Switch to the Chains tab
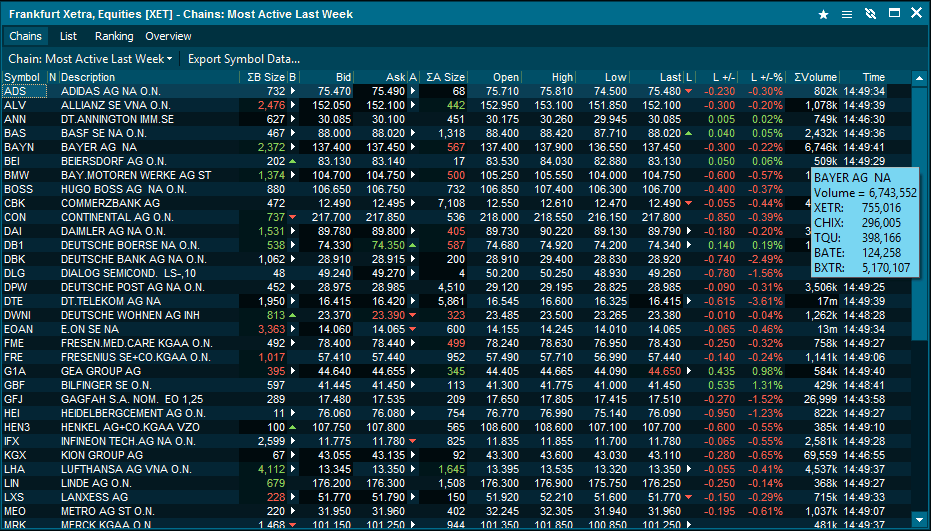 [x=26, y=36]
